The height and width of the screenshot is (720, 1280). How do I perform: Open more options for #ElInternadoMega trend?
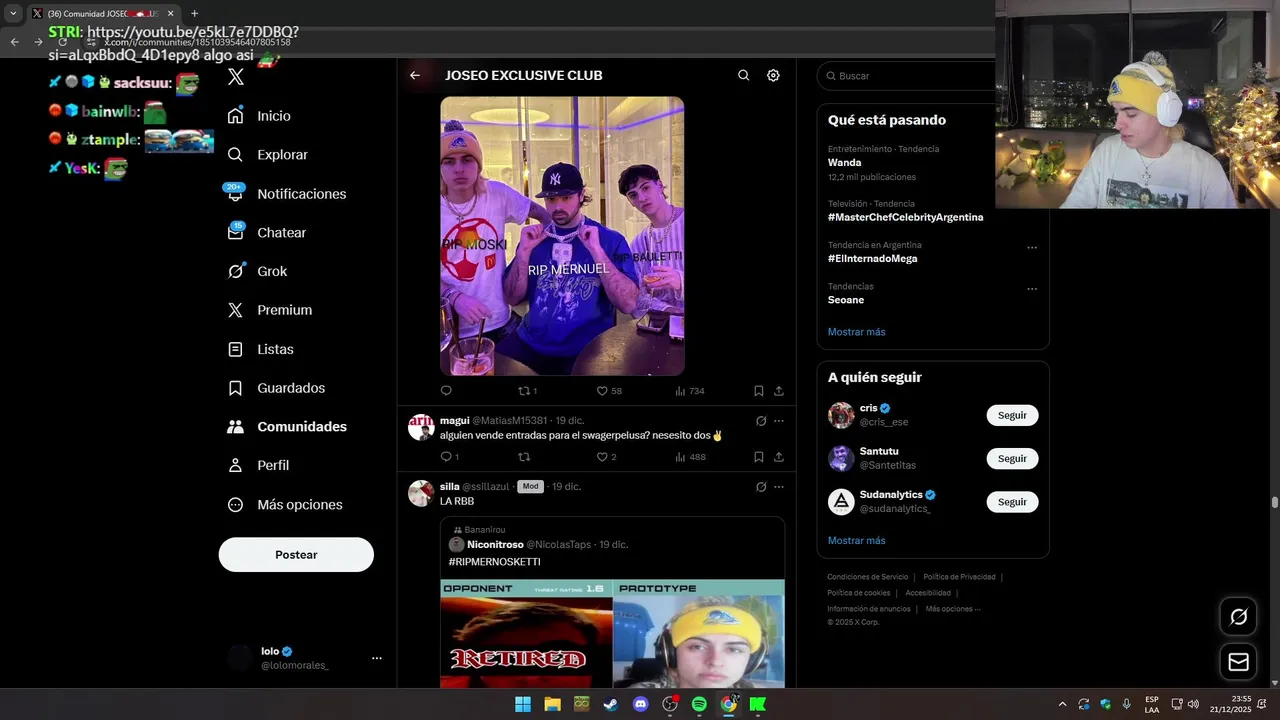click(1032, 248)
